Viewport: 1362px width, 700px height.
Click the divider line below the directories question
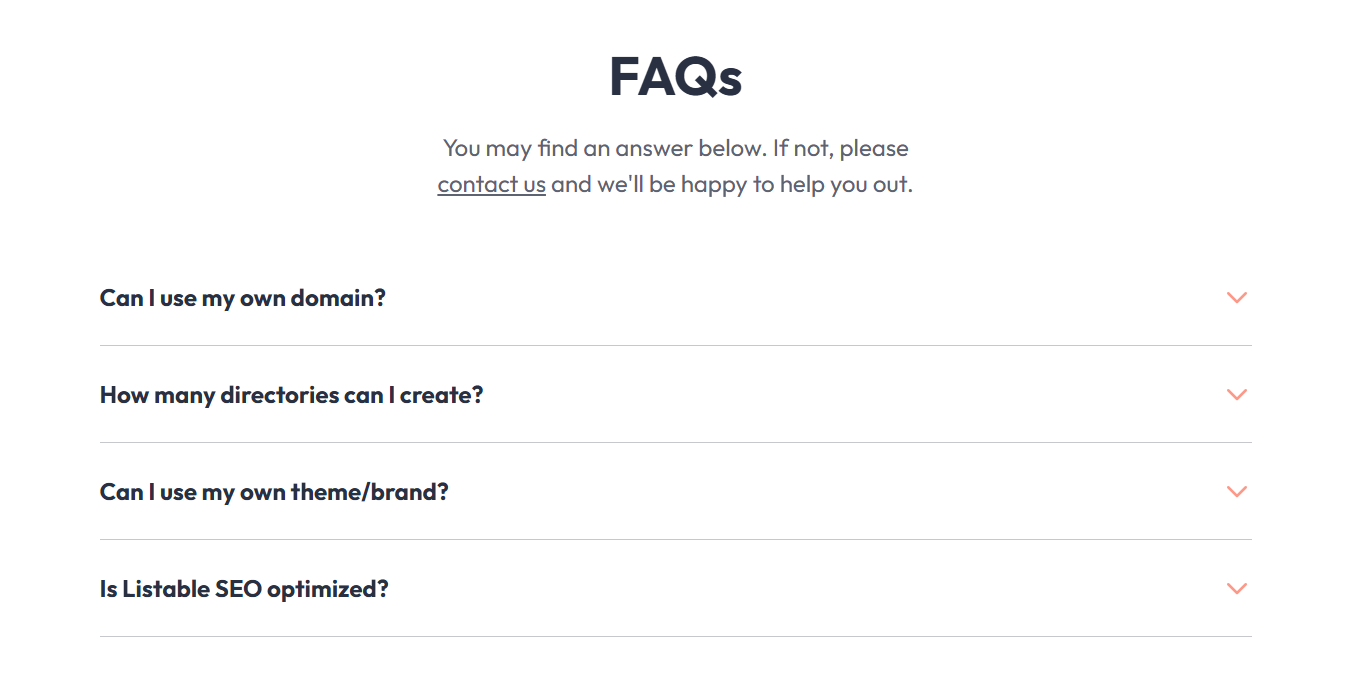coord(675,443)
